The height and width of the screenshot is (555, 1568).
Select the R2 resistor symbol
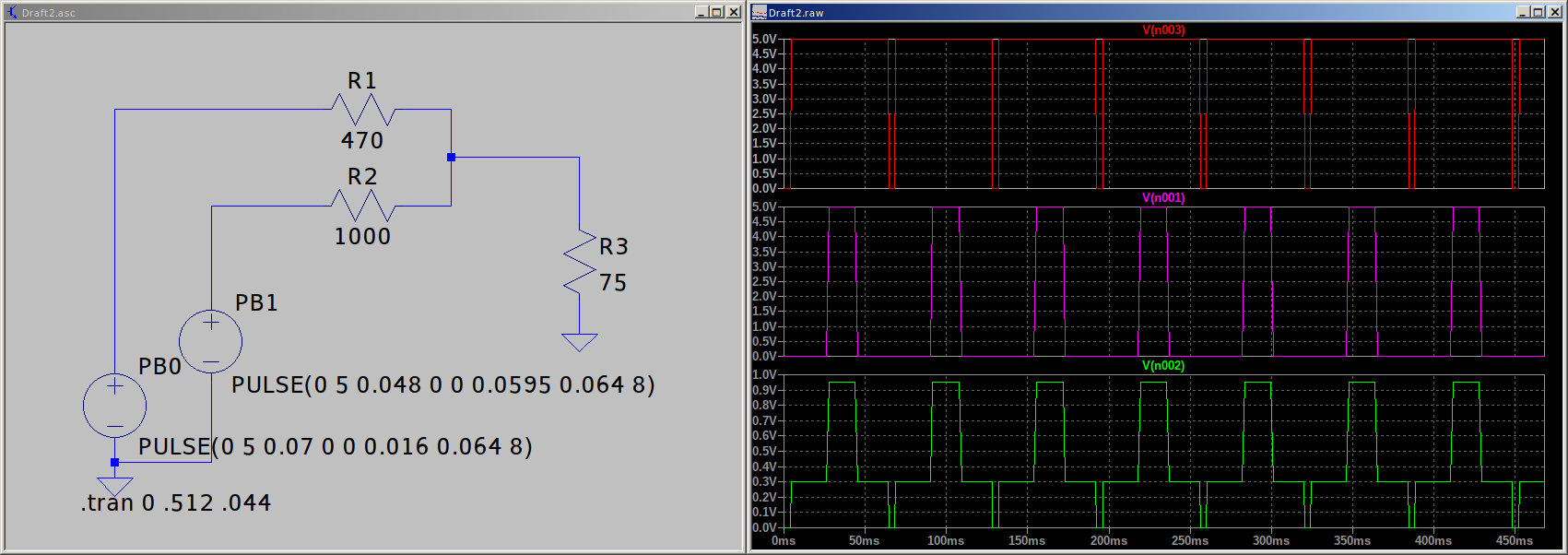point(362,206)
